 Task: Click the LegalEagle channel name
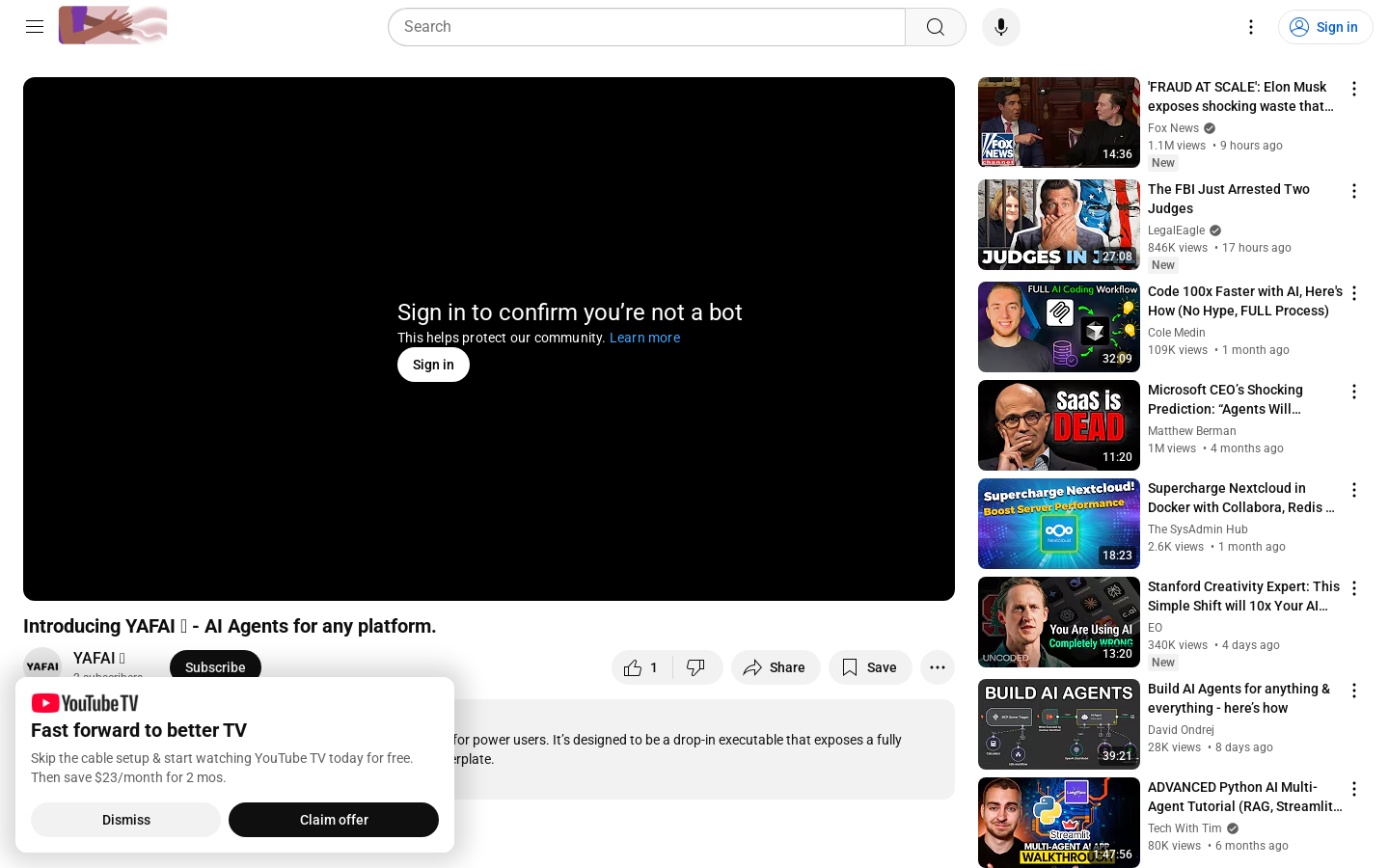(x=1176, y=231)
